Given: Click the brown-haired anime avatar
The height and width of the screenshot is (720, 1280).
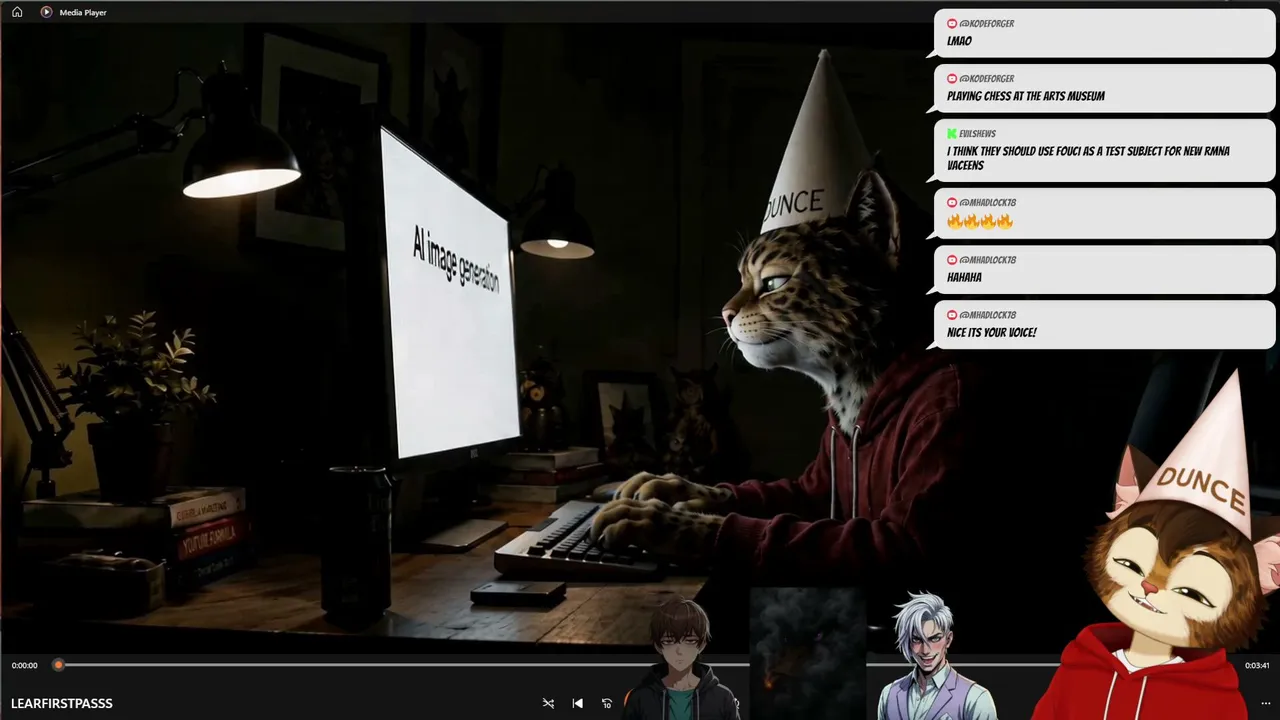Looking at the screenshot, I should pos(682,658).
